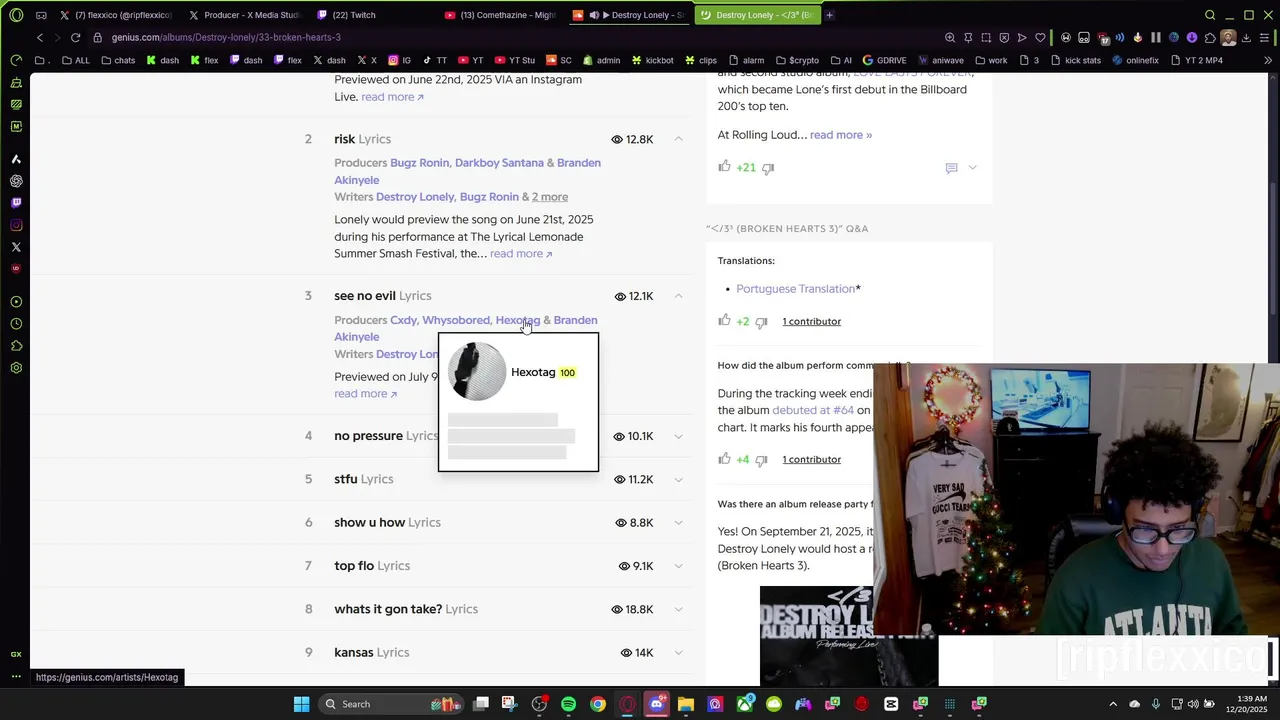Switch to the Twitch tab
This screenshot has width=1280, height=720.
[x=373, y=15]
